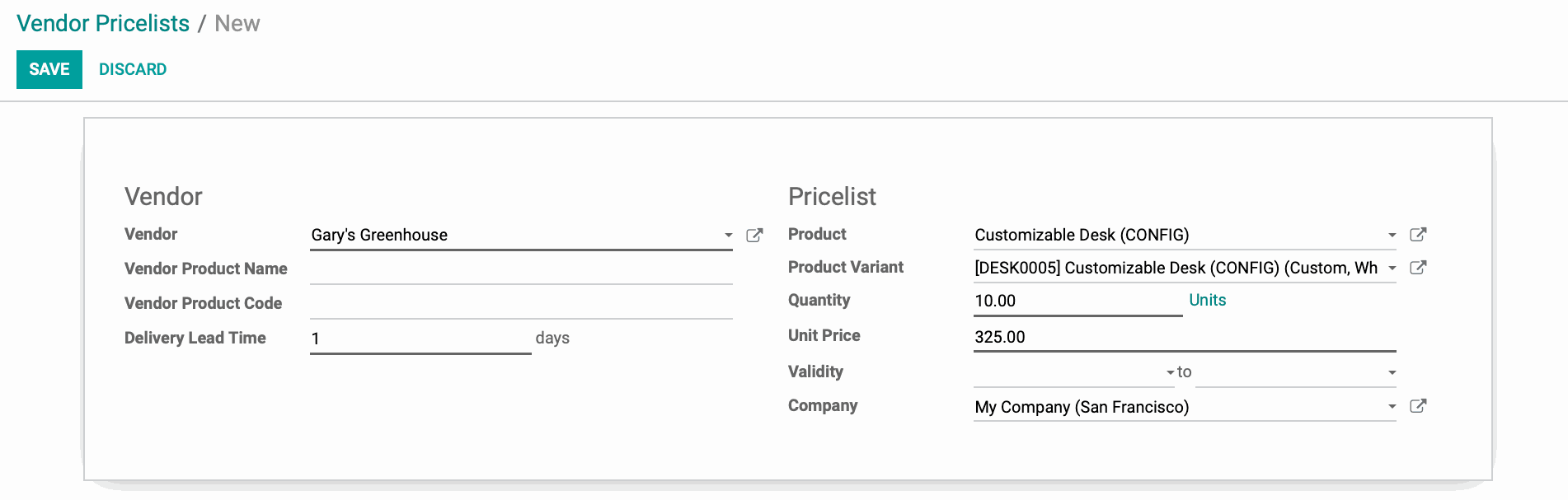This screenshot has height=500, width=1568.
Task: Click the SAVE button
Action: pyautogui.click(x=49, y=69)
